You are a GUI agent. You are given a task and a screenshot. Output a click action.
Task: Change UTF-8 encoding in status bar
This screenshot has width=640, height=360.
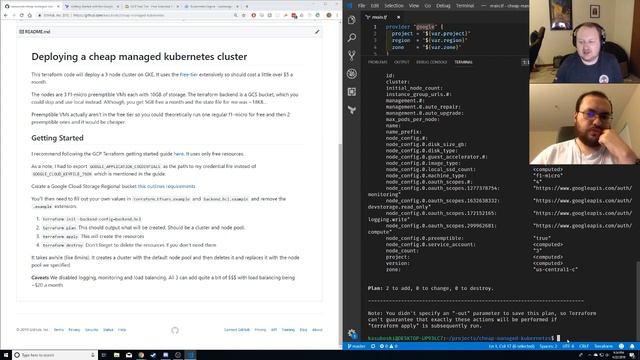(x=568, y=346)
